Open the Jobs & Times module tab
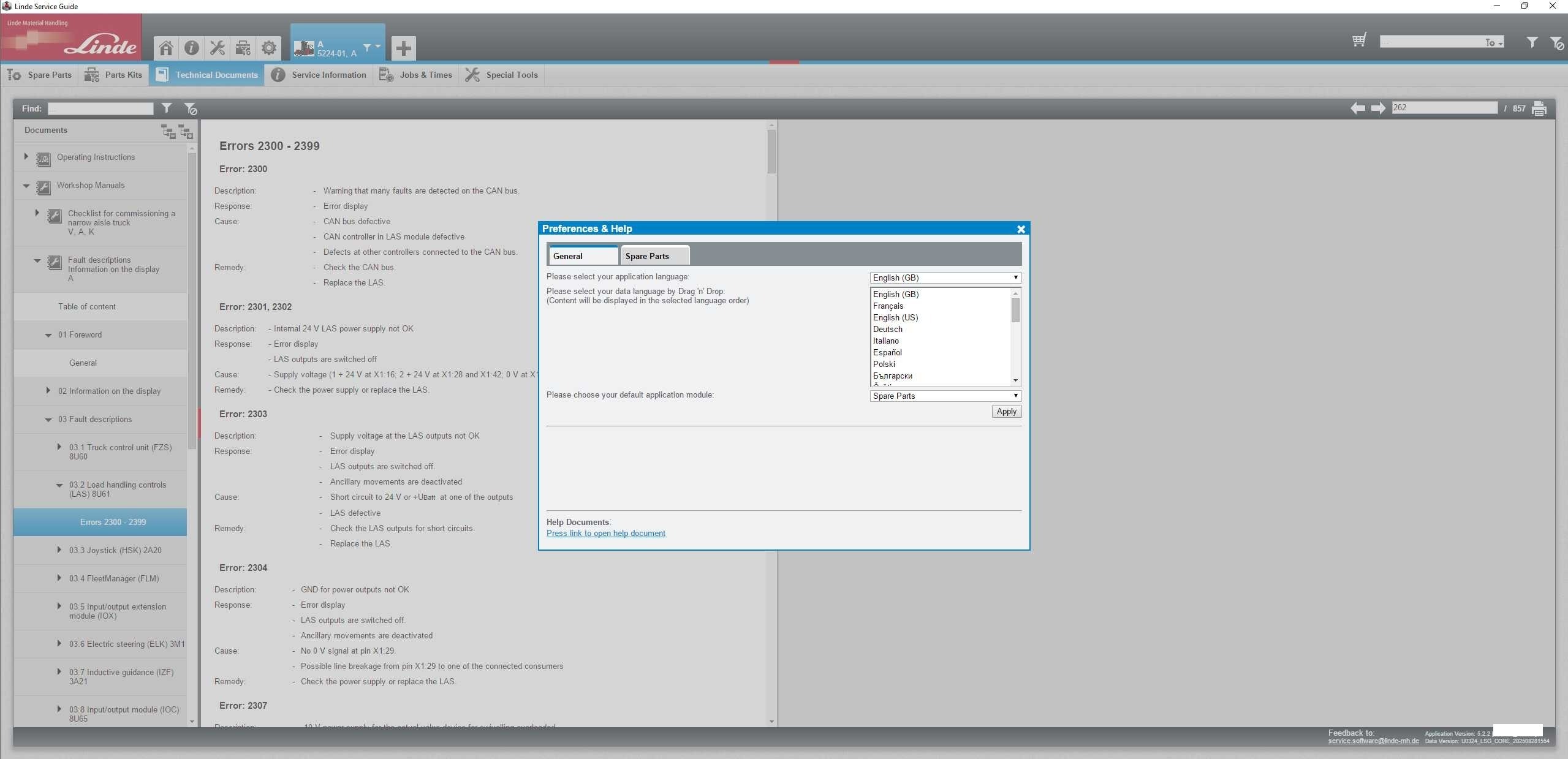The width and height of the screenshot is (1568, 759). [416, 75]
